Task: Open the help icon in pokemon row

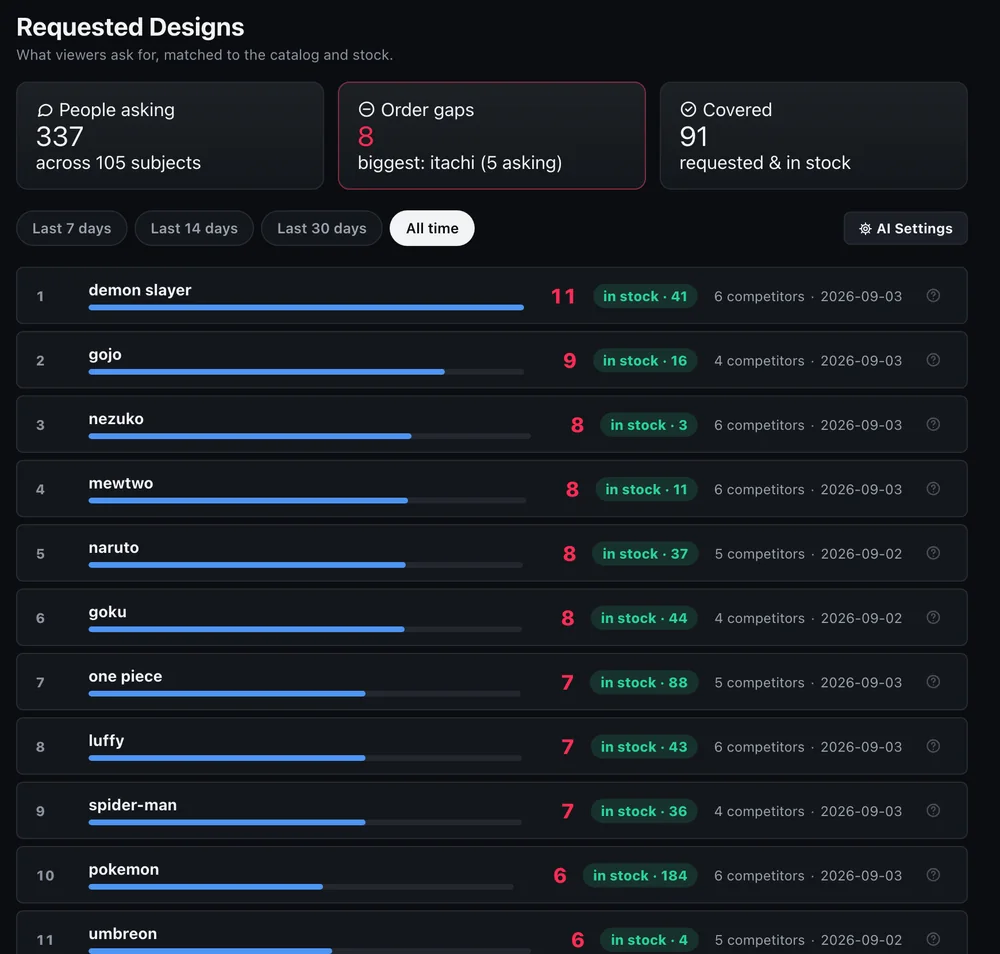Action: 933,875
